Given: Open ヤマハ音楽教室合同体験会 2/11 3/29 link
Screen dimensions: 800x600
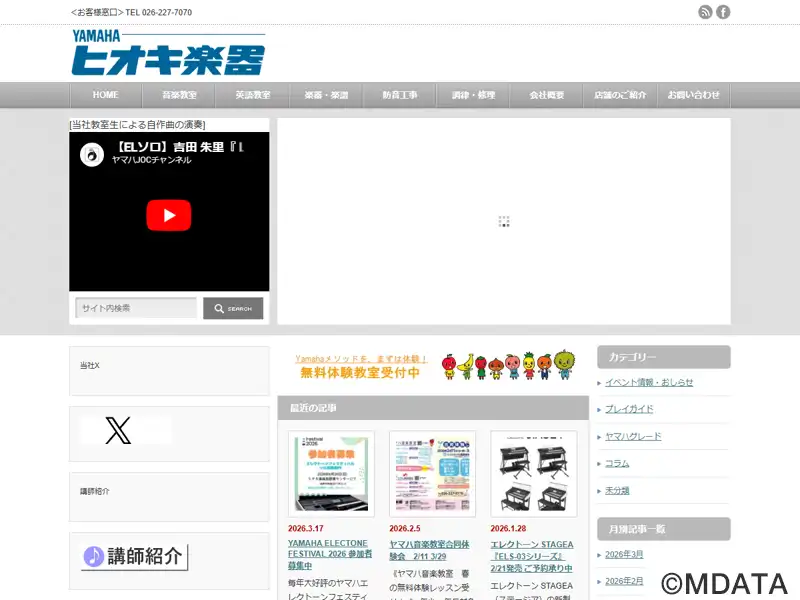Looking at the screenshot, I should click(x=429, y=551).
